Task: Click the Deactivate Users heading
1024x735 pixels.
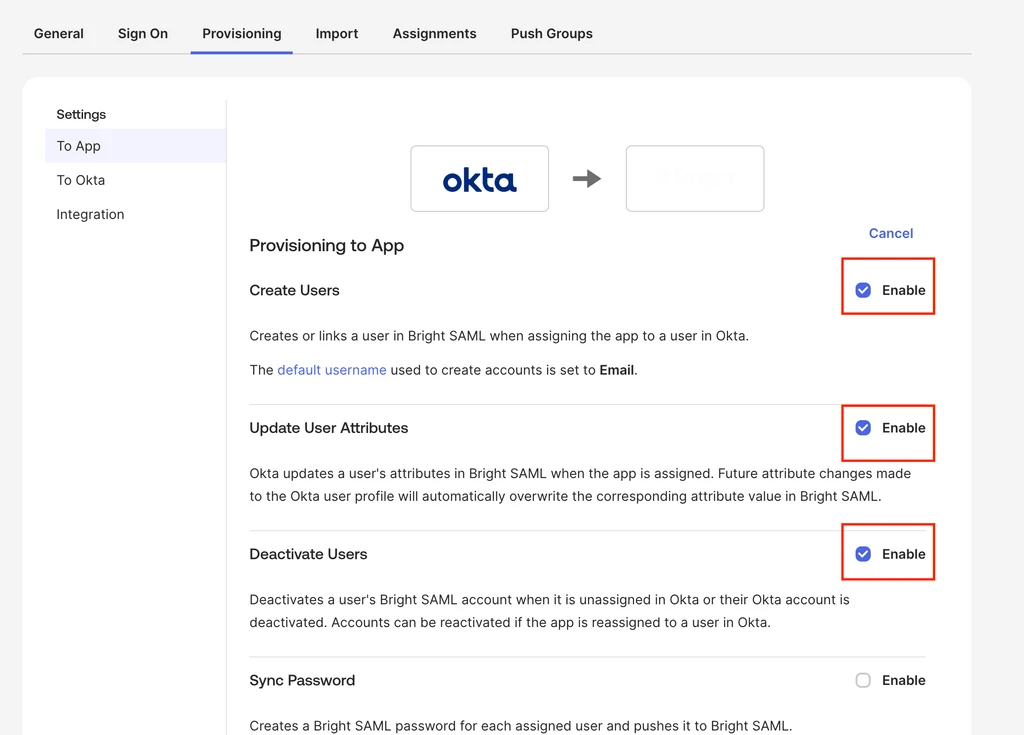Action: [308, 554]
